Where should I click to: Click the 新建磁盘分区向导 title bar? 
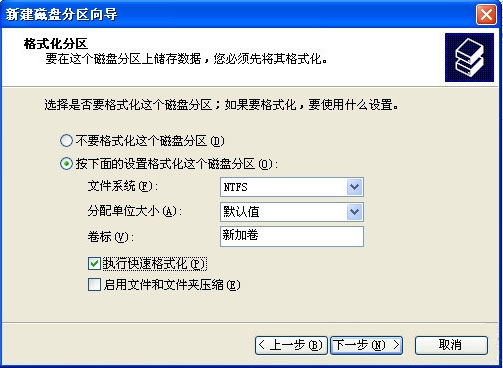click(x=238, y=15)
